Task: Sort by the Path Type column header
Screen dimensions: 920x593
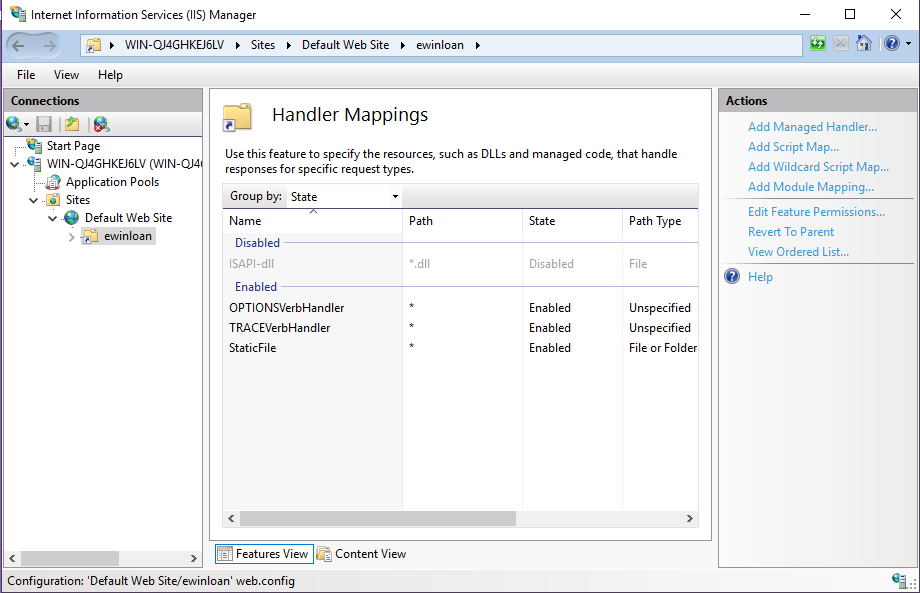Action: tap(660, 221)
